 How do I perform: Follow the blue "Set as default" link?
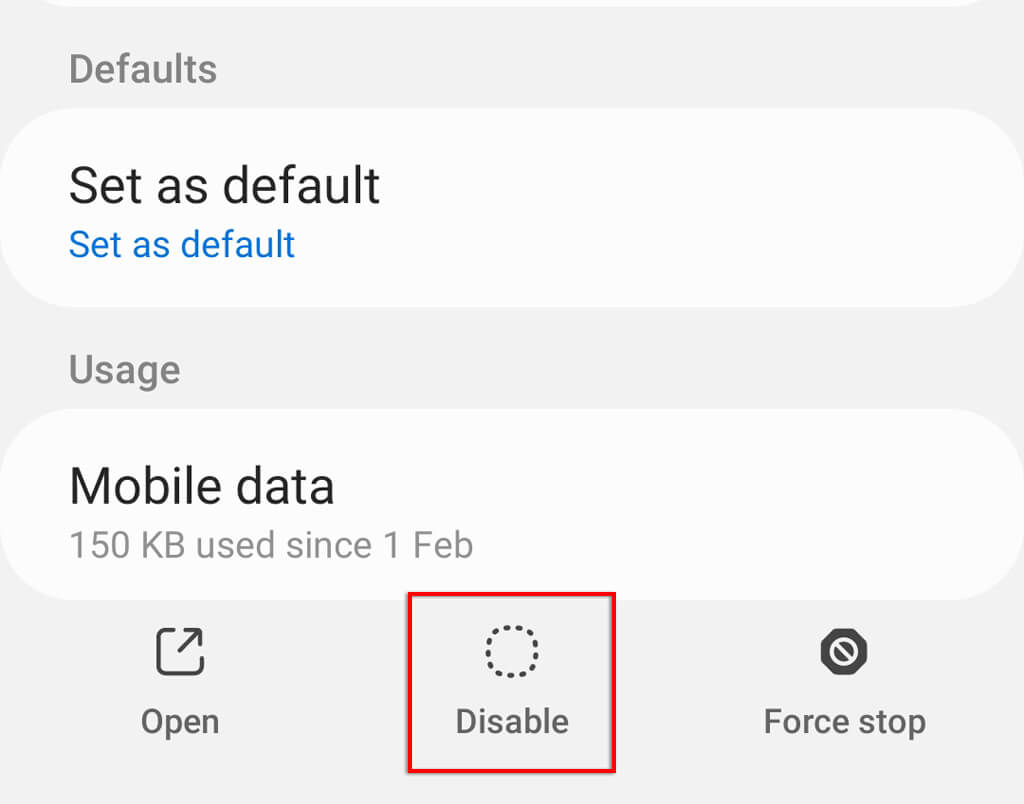[x=182, y=245]
